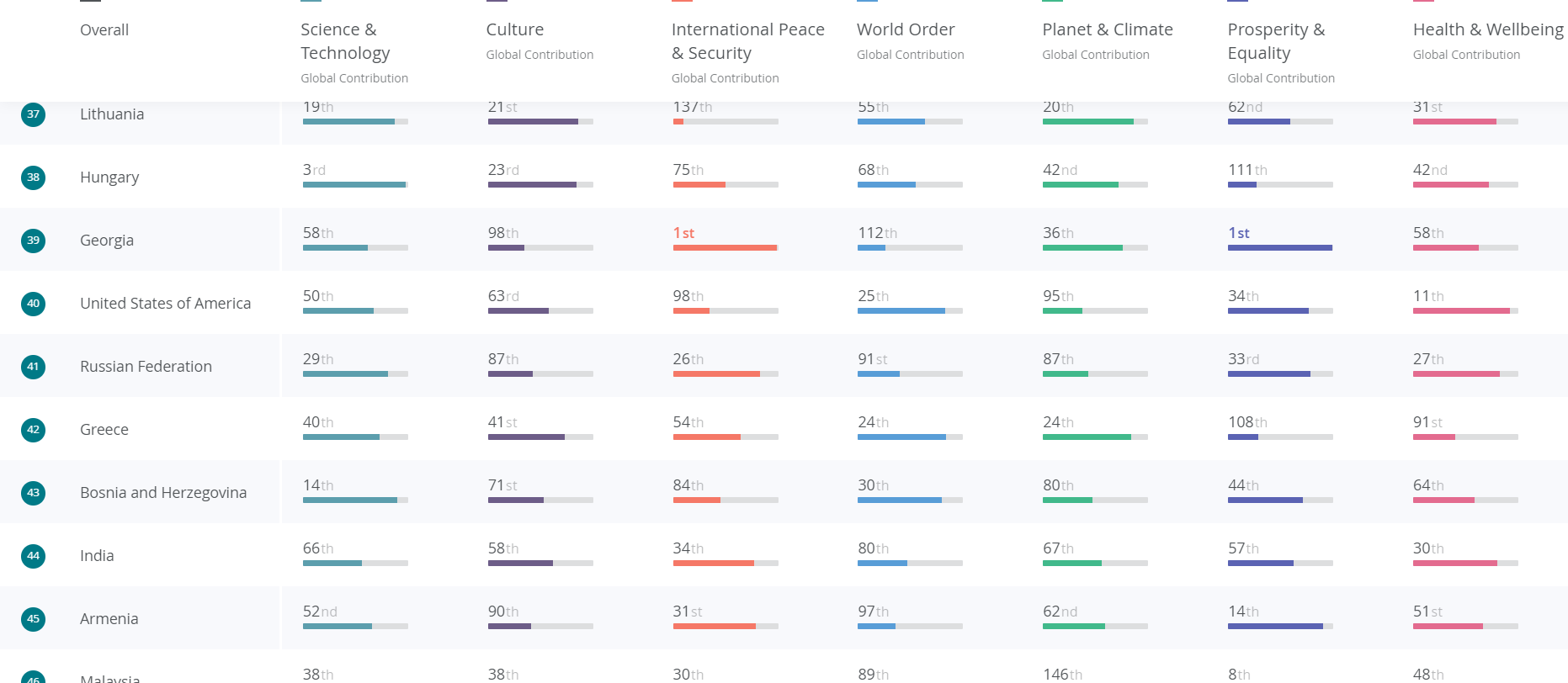Viewport: 1568px width, 683px height.
Task: Click Armenia's 90th Culture rank
Action: [x=503, y=612]
